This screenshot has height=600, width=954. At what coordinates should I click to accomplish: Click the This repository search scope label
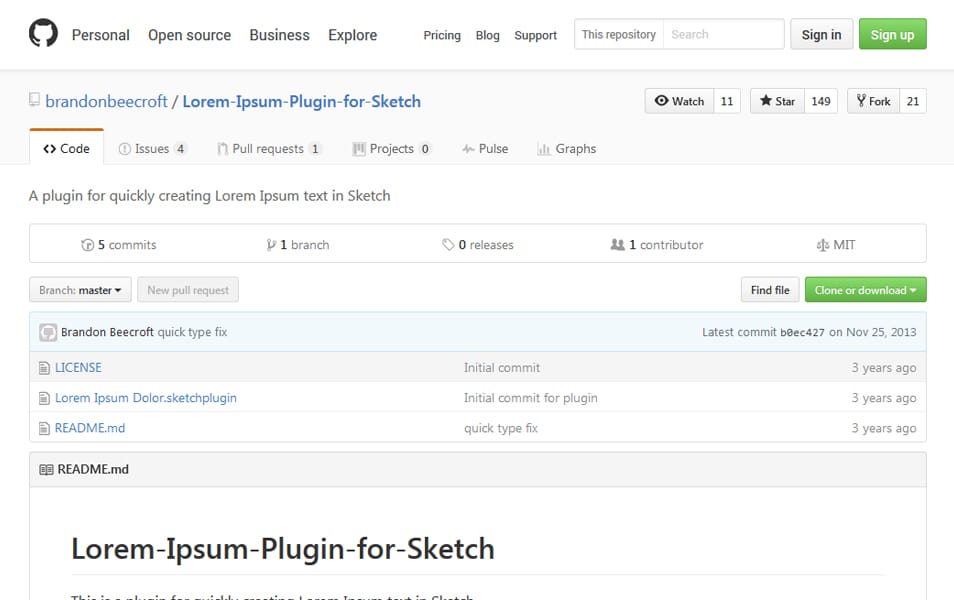tap(619, 34)
